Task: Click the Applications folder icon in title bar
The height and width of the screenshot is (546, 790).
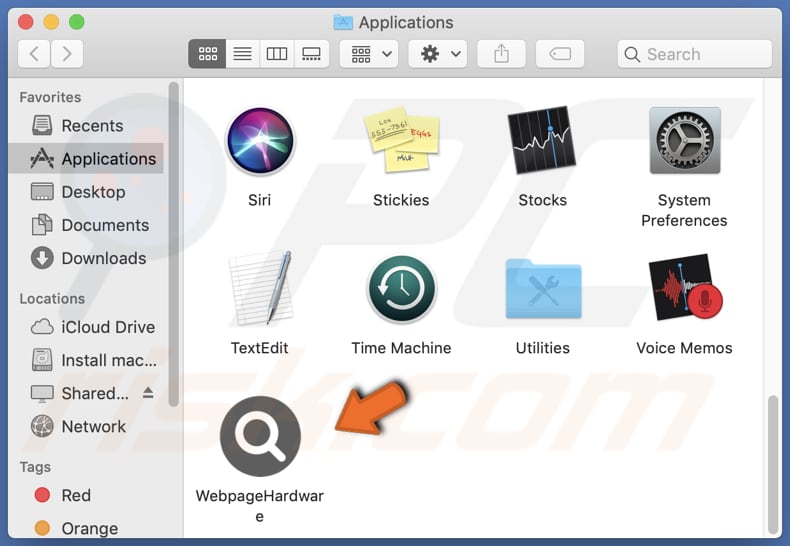Action: (x=343, y=22)
